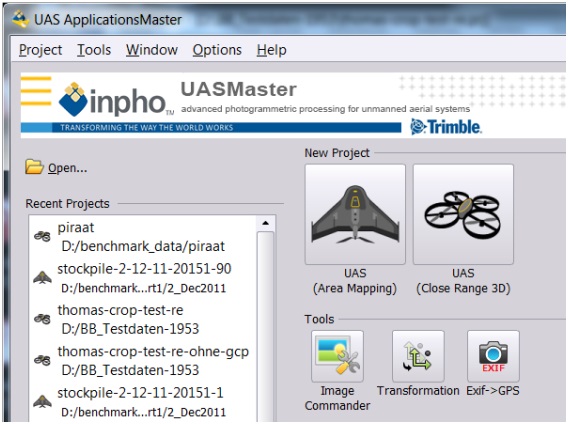Open the Project menu
Image resolution: width=568 pixels, height=424 pixels.
tap(41, 50)
